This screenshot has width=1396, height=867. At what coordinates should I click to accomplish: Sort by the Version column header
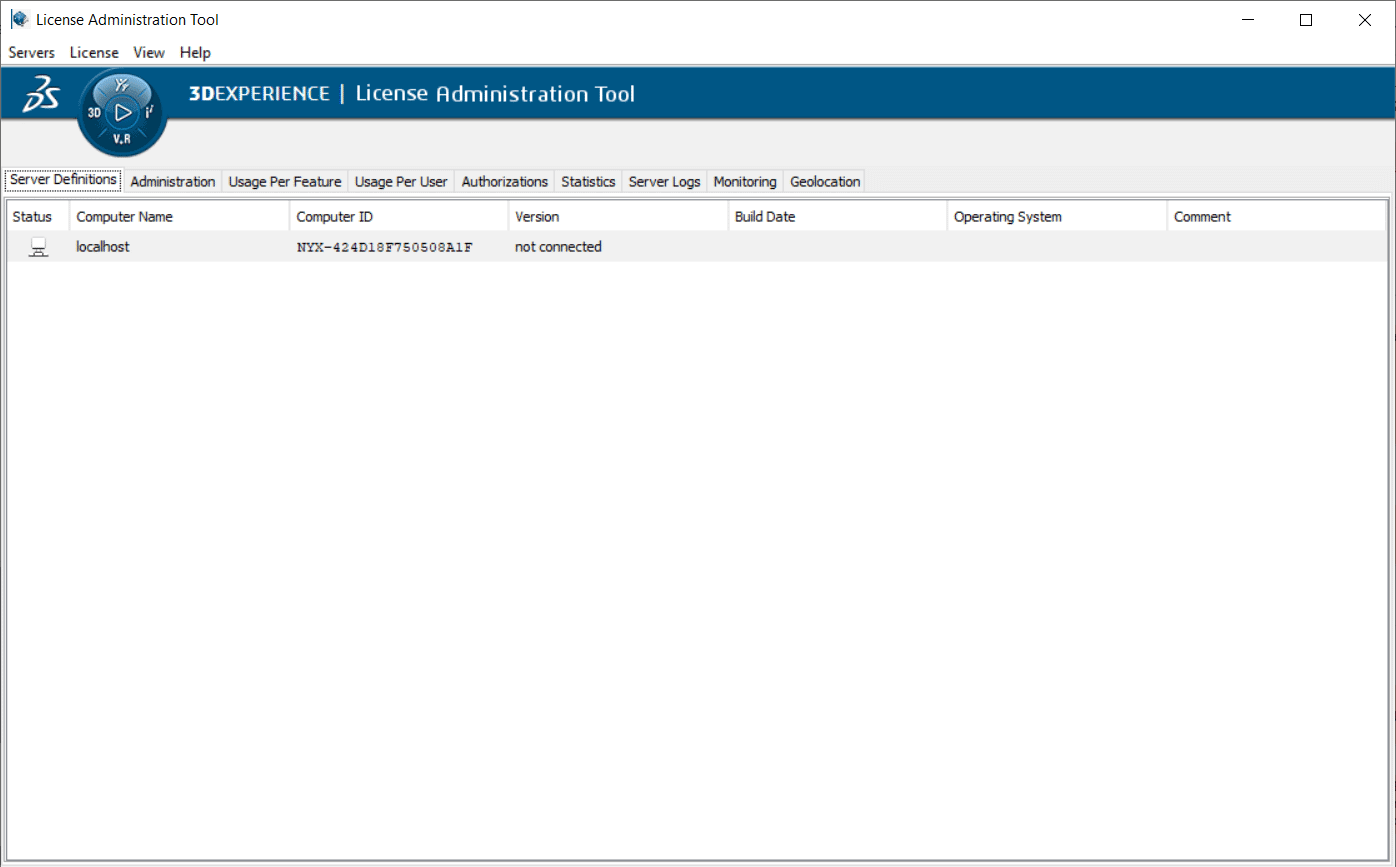[618, 216]
